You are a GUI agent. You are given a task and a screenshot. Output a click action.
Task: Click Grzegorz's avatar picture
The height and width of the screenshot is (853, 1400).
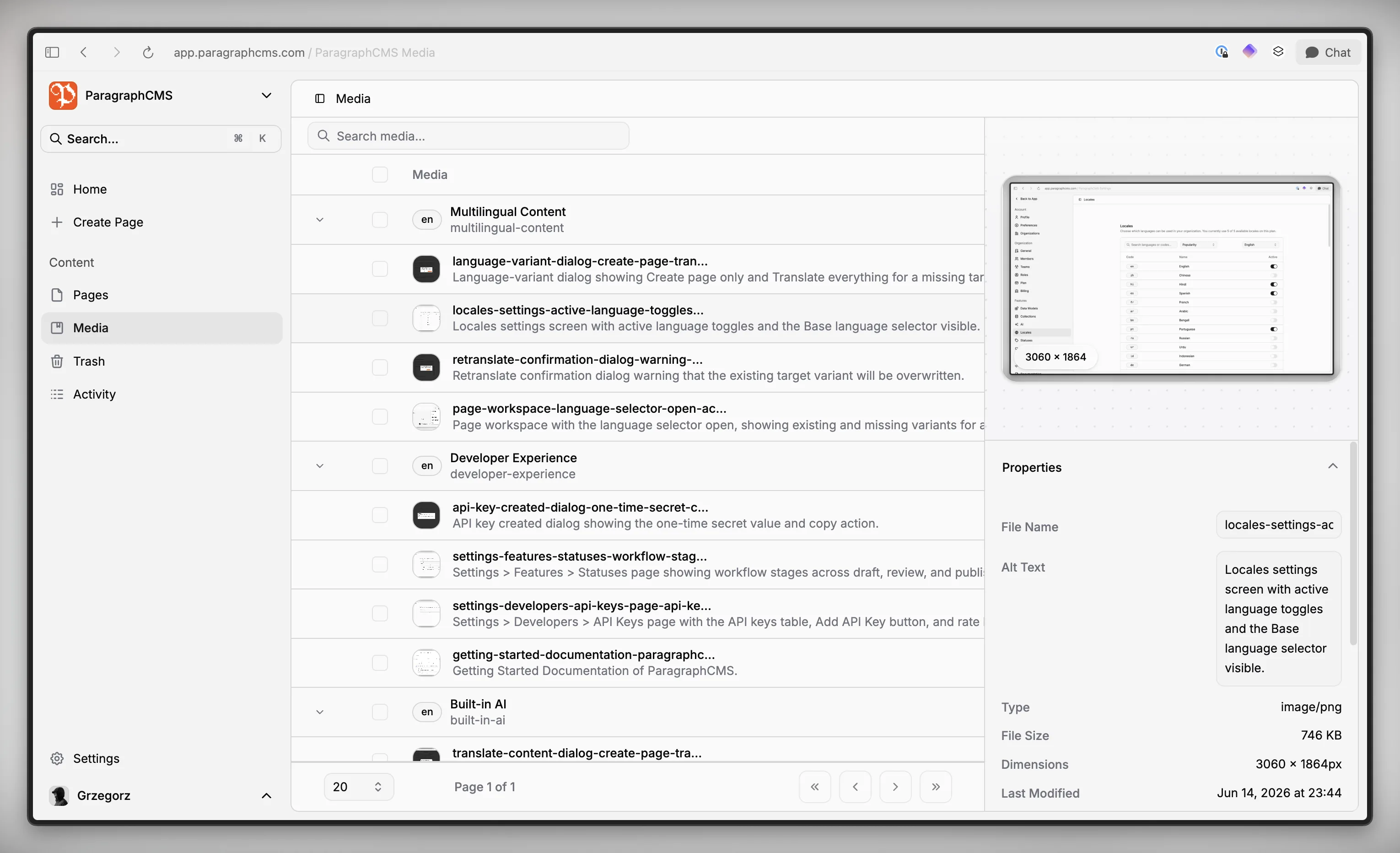tap(59, 796)
